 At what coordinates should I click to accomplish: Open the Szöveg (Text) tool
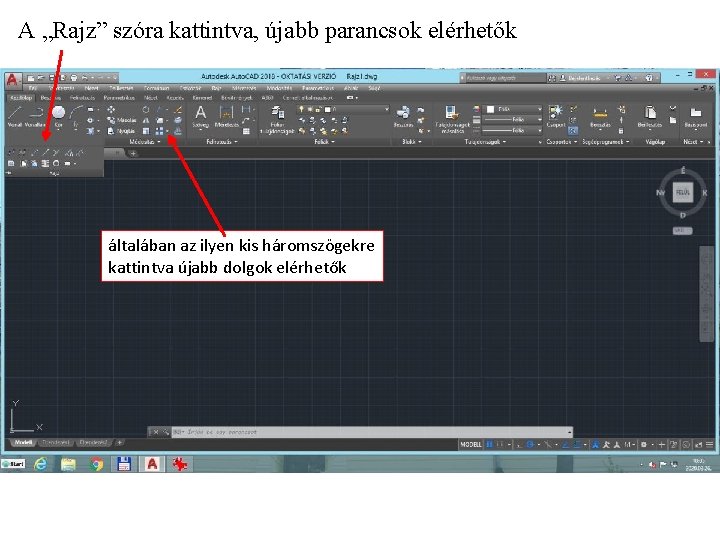[x=200, y=116]
